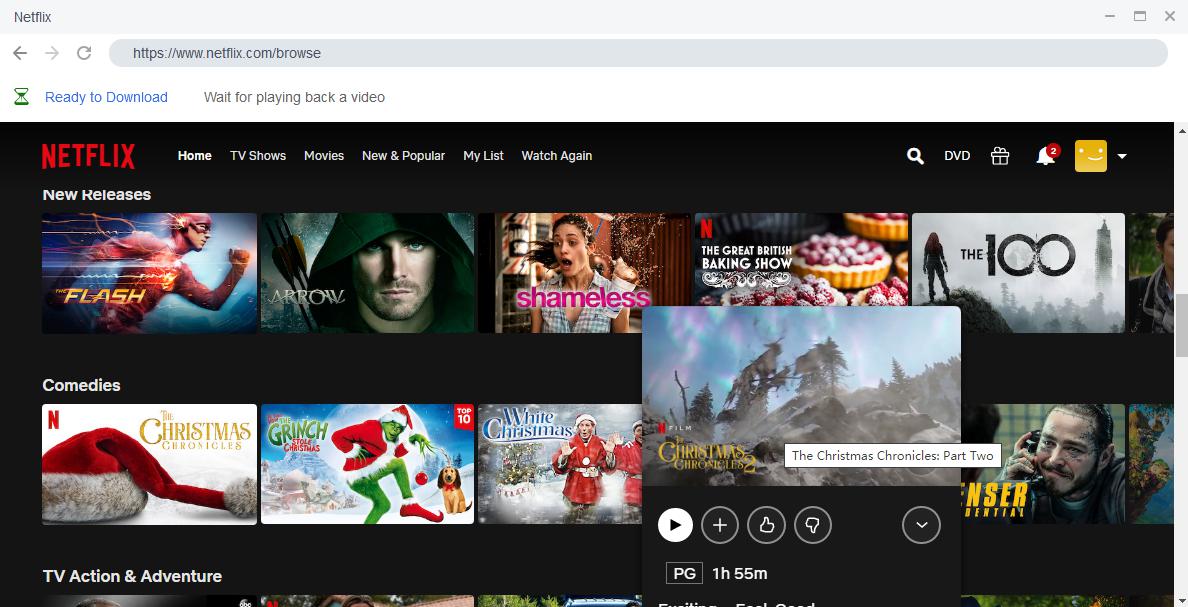The image size is (1188, 607).
Task: Open the White Christmas thumbnail
Action: pyautogui.click(x=560, y=464)
